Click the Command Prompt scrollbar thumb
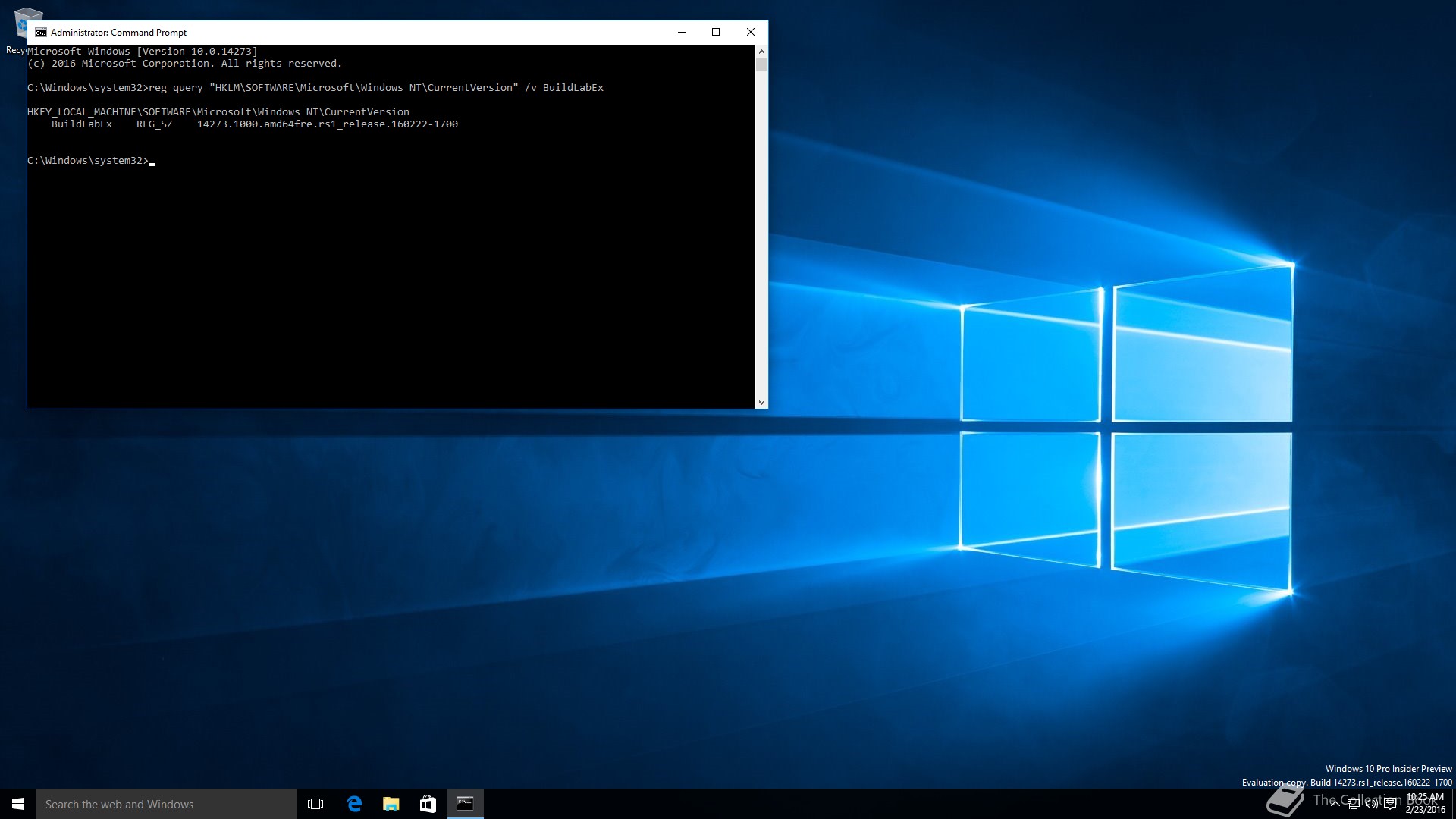Viewport: 1456px width, 819px height. (x=761, y=64)
